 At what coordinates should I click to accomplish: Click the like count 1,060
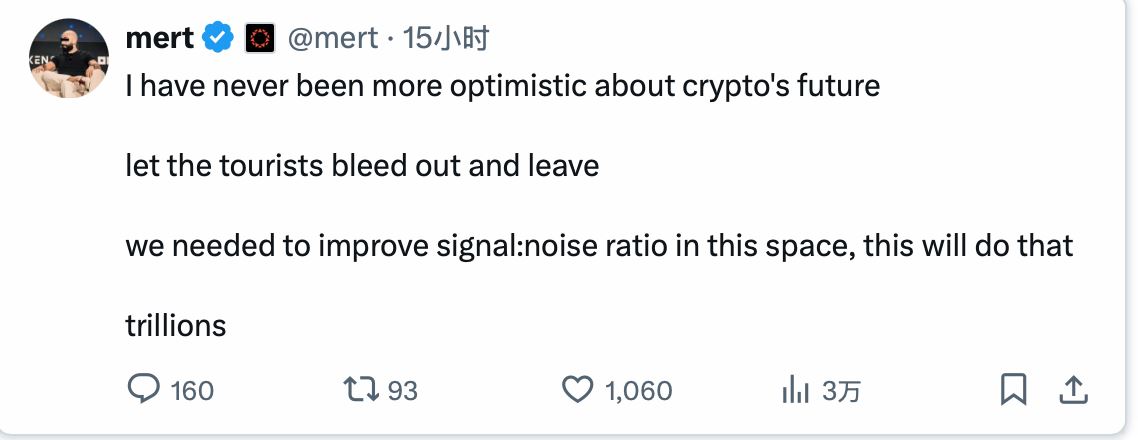coord(639,390)
